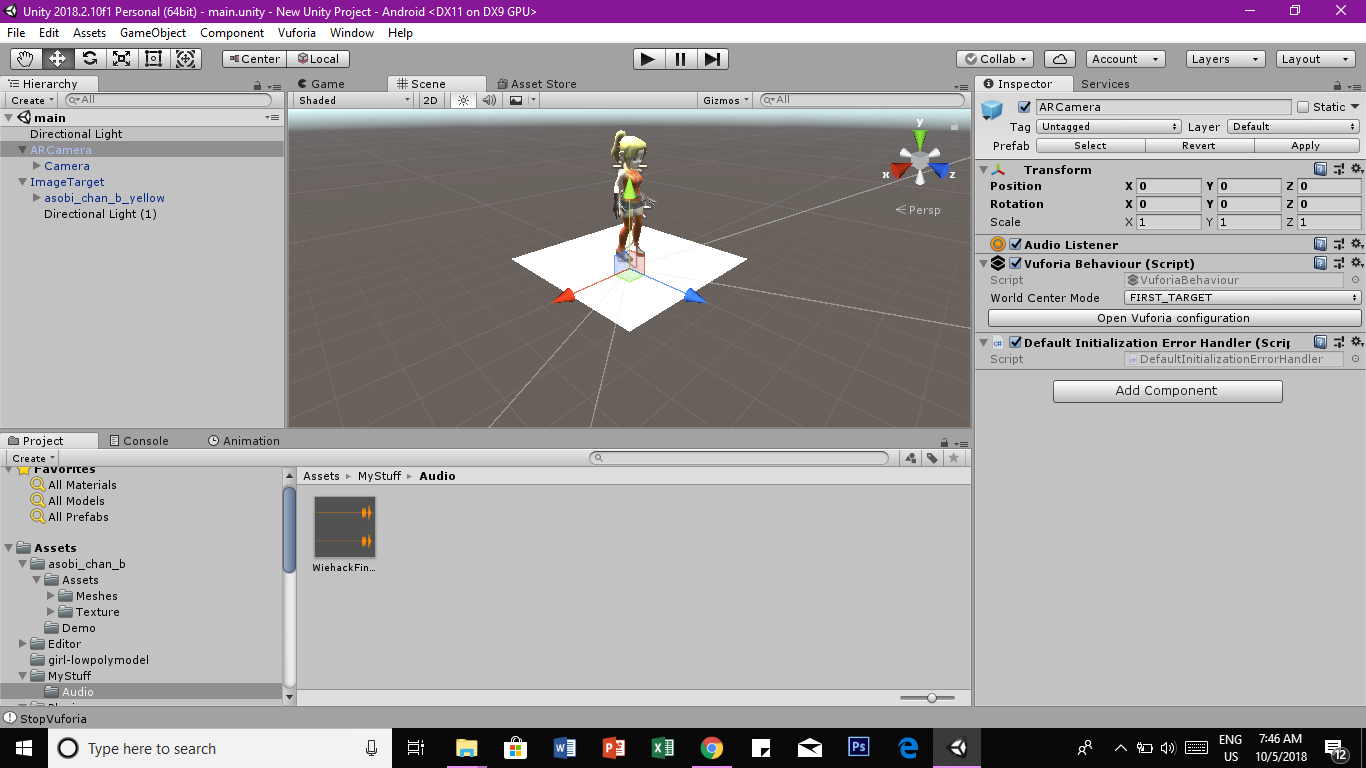Switch to the Asset Store tab
Viewport: 1366px width, 768px height.
(x=536, y=84)
